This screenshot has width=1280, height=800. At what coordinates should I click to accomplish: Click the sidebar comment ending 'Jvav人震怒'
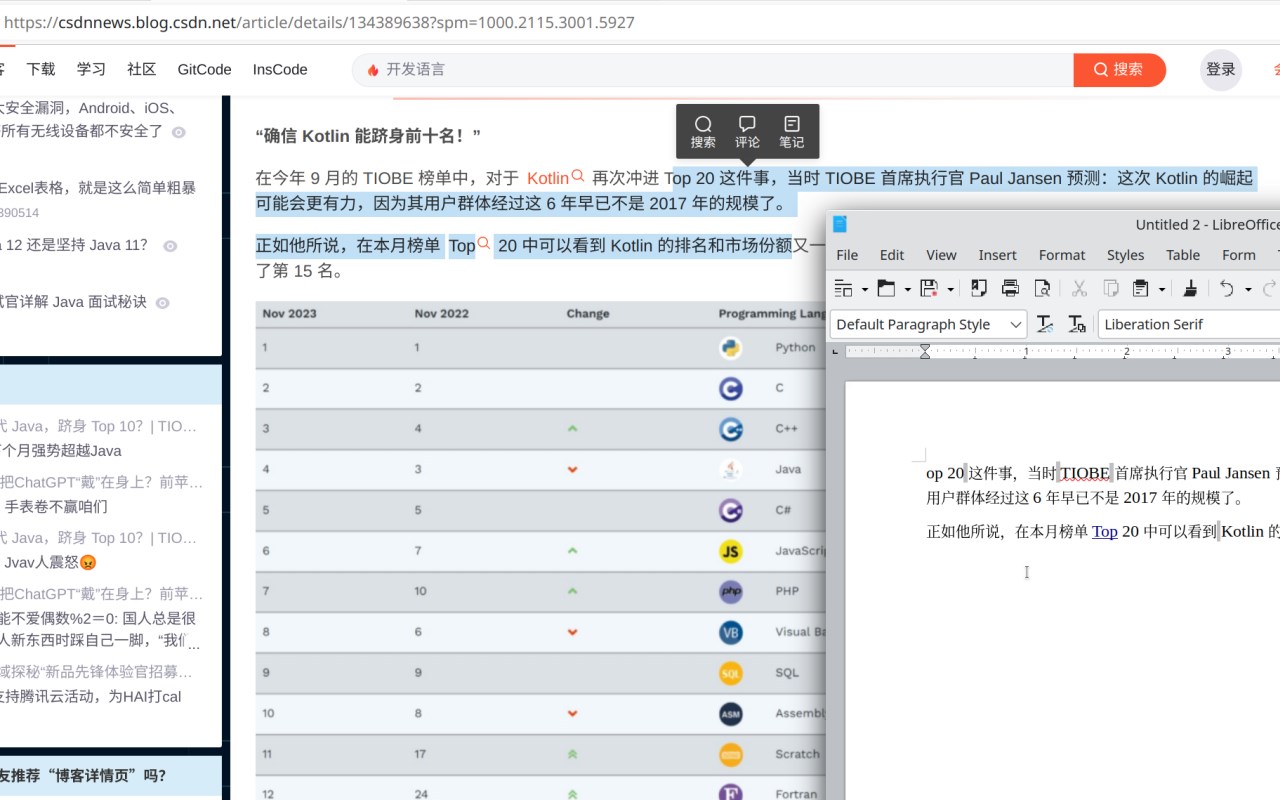[51, 562]
